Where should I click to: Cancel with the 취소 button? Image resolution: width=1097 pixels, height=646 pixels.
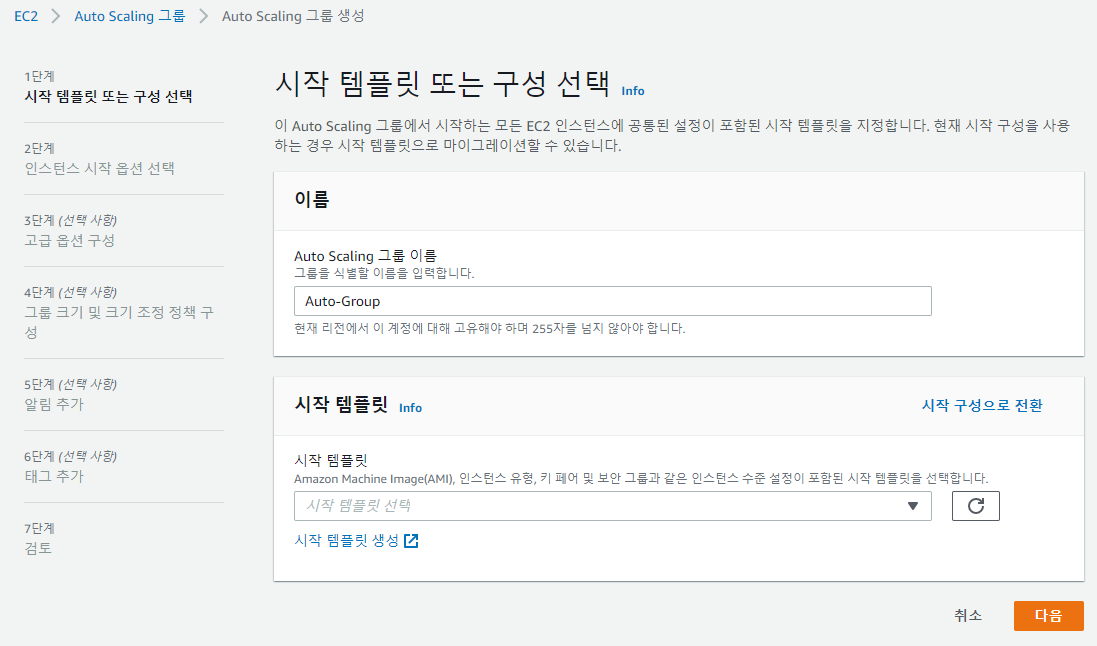point(968,616)
